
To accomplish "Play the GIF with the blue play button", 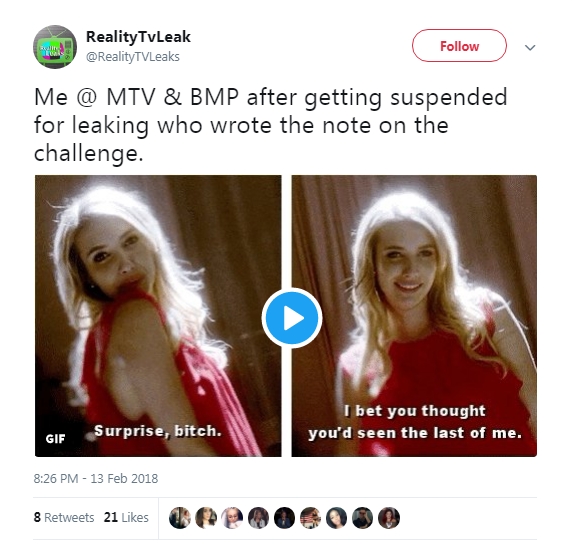I will click(292, 318).
